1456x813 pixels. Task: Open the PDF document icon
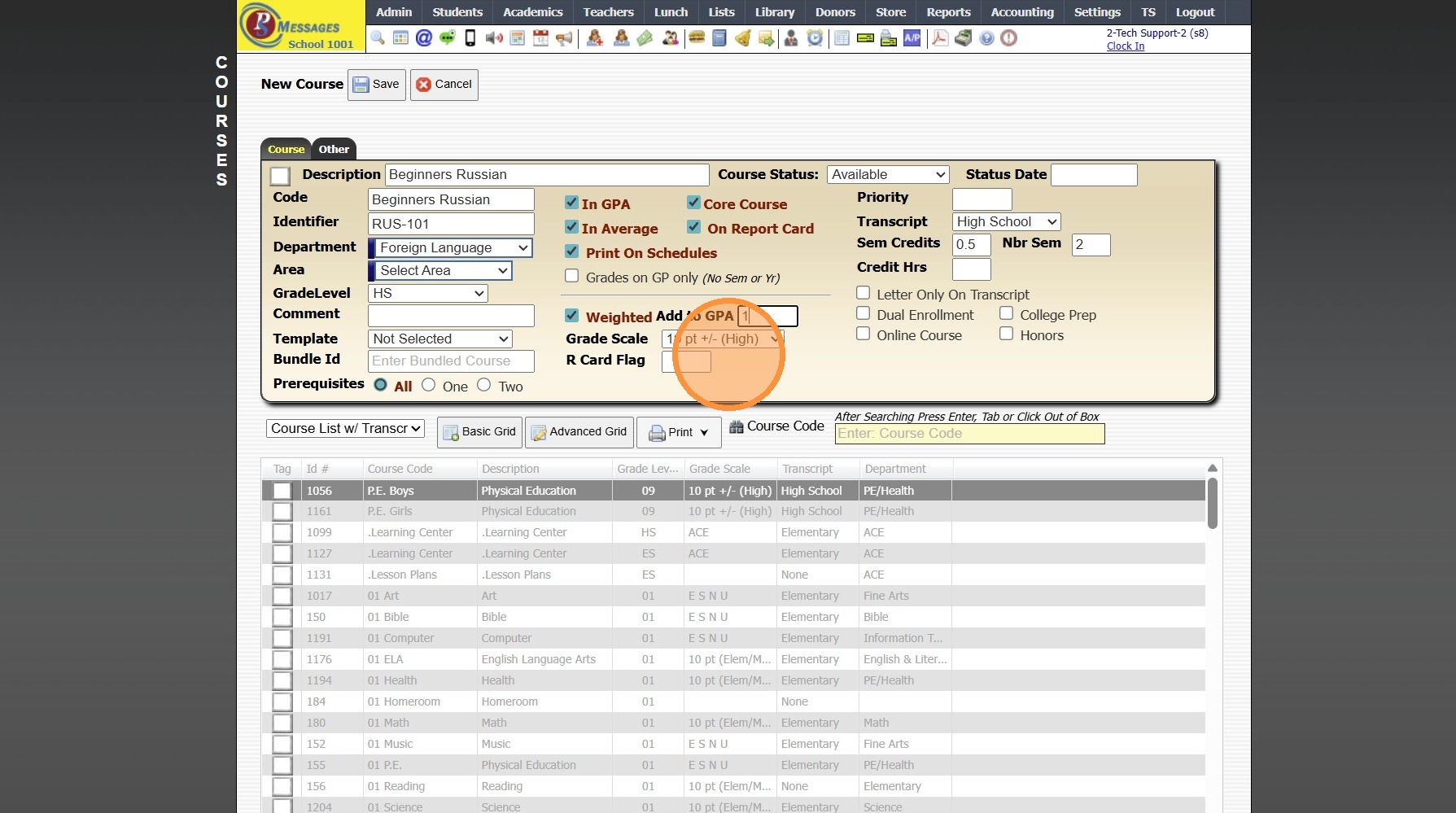[x=939, y=37]
